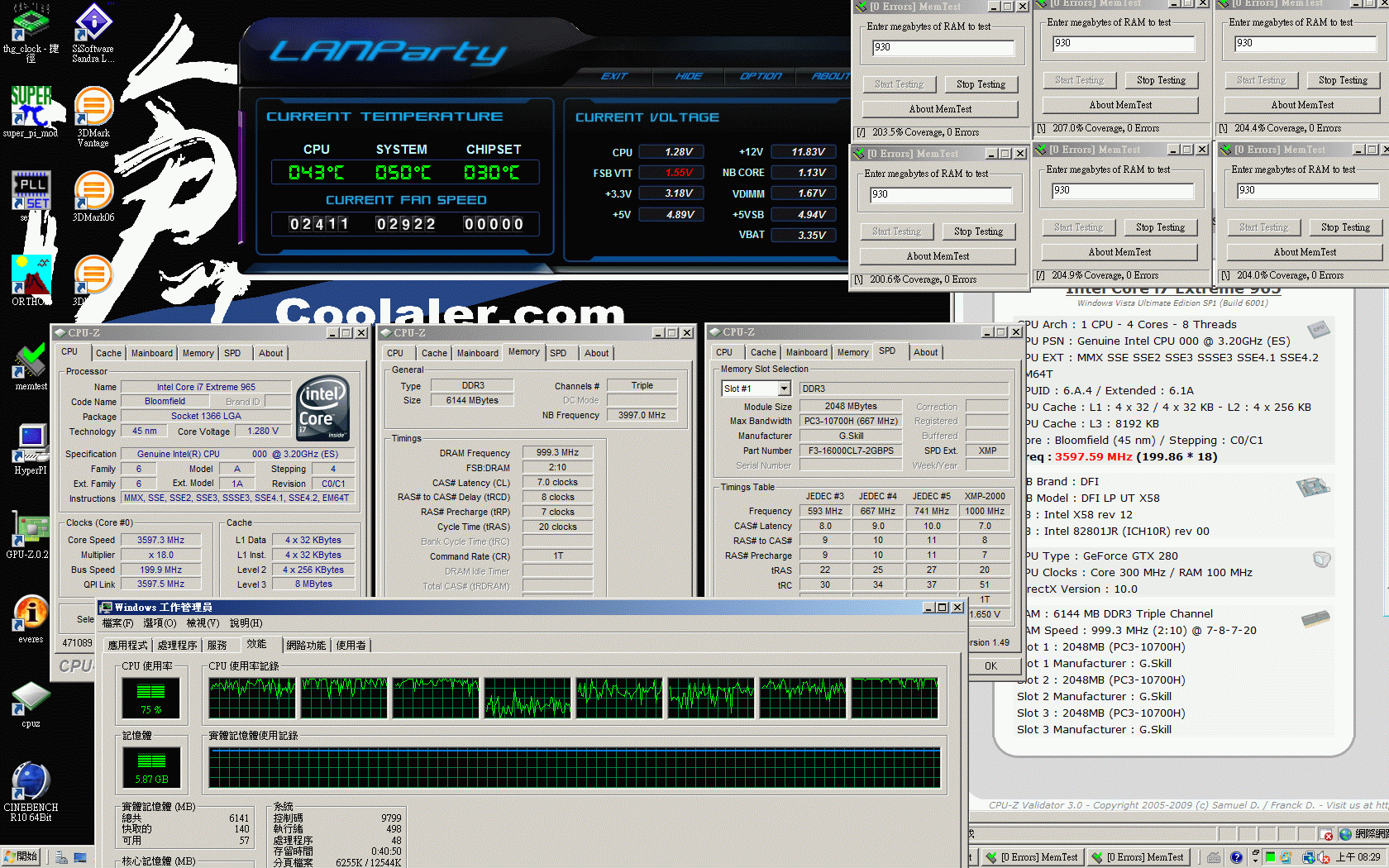Click the 上午 08:29 clock in tray
This screenshot has width=1389, height=868.
click(x=1358, y=857)
